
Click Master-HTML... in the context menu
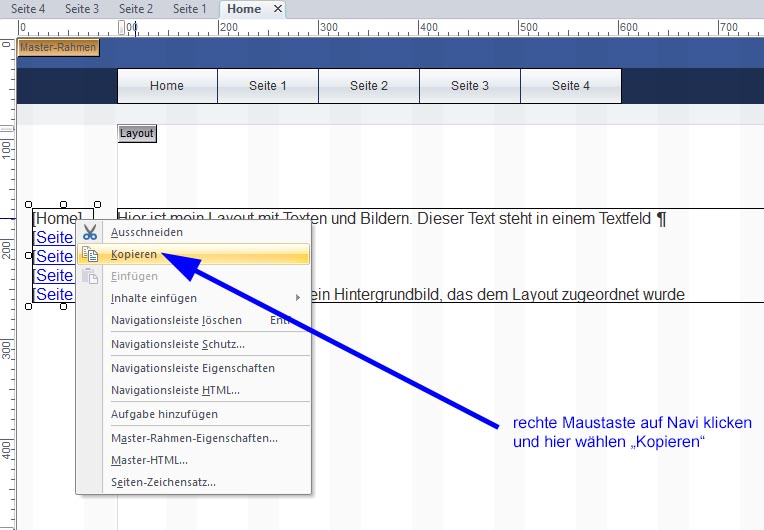click(149, 460)
